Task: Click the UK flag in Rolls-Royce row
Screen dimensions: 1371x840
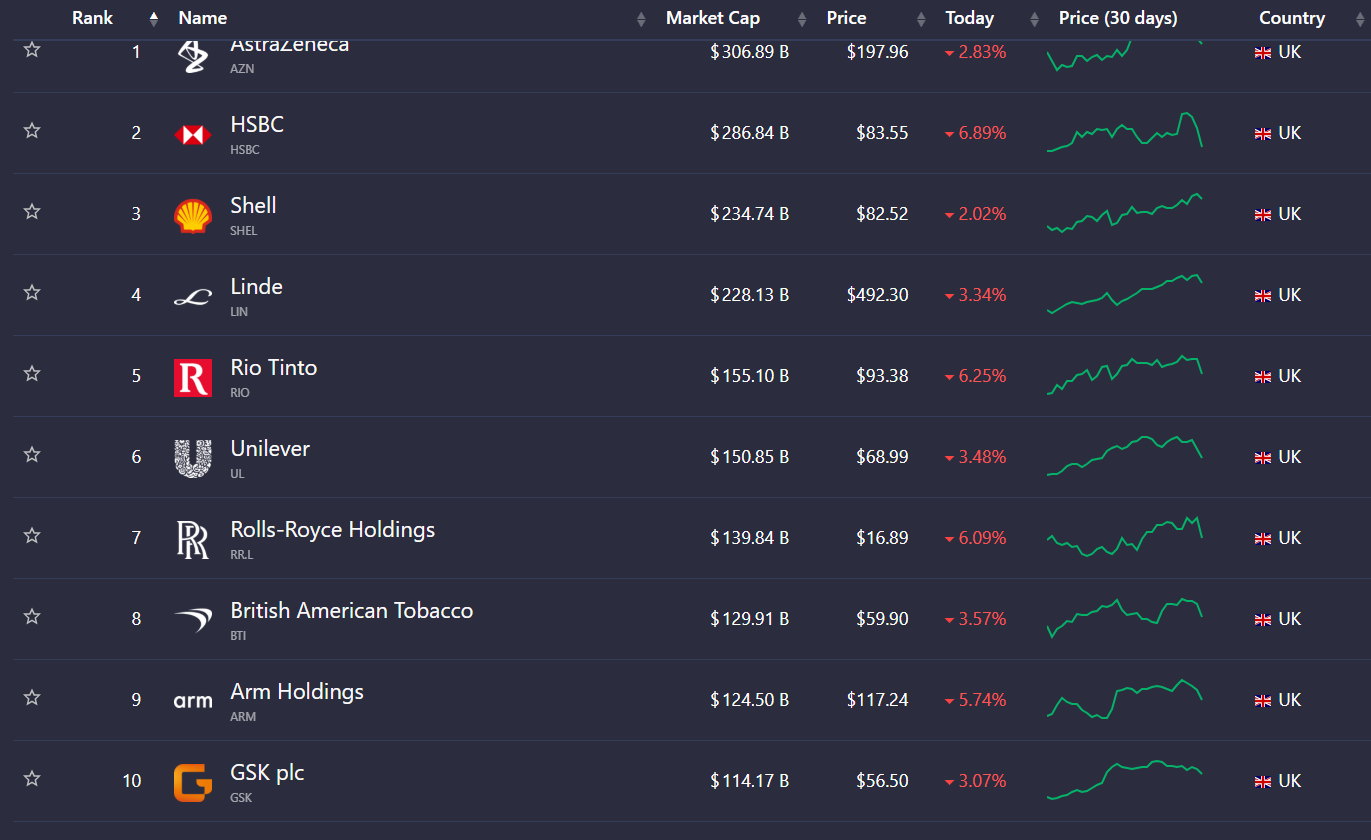Action: click(x=1263, y=539)
